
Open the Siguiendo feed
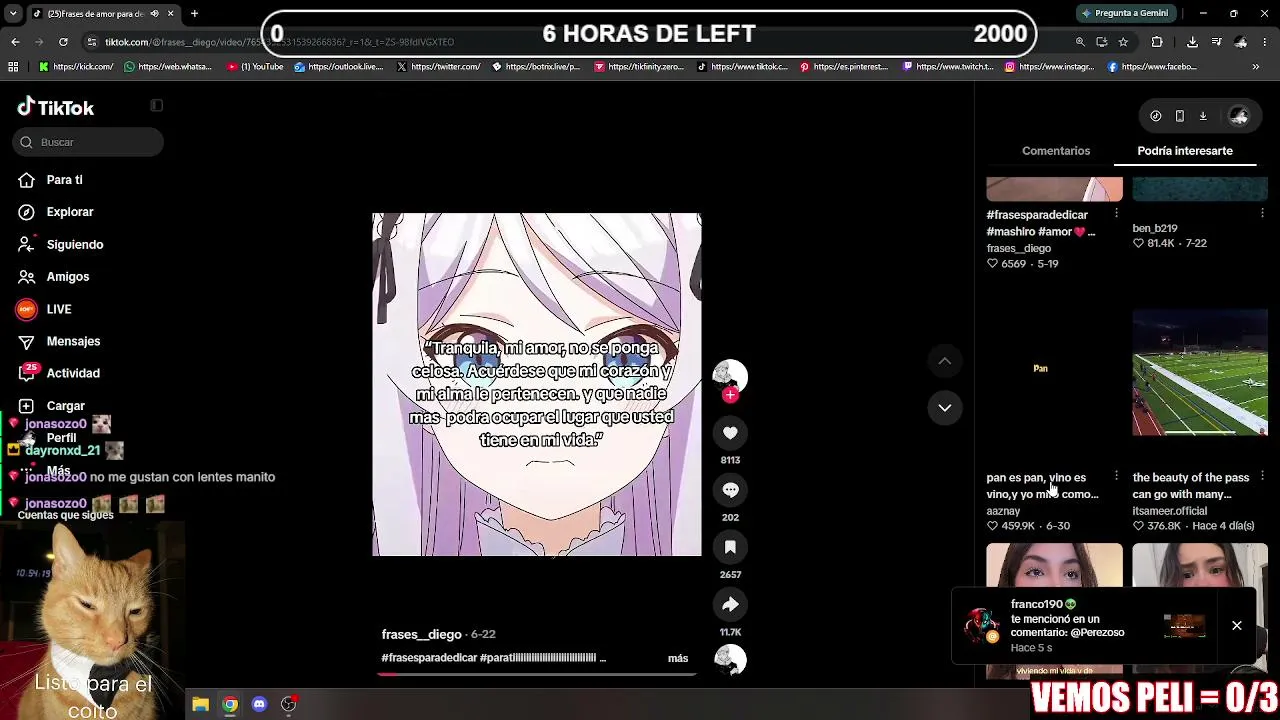point(60,244)
